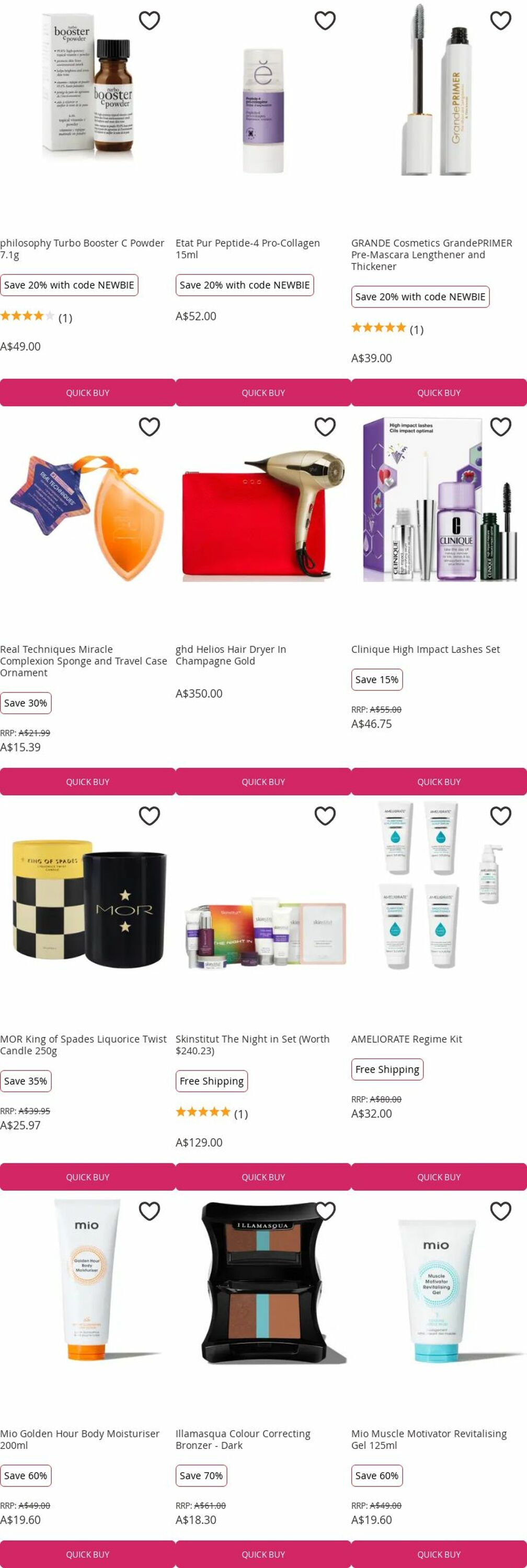Add Clinique High Impact Lashes Set to wishlist
The width and height of the screenshot is (527, 1568).
[500, 426]
